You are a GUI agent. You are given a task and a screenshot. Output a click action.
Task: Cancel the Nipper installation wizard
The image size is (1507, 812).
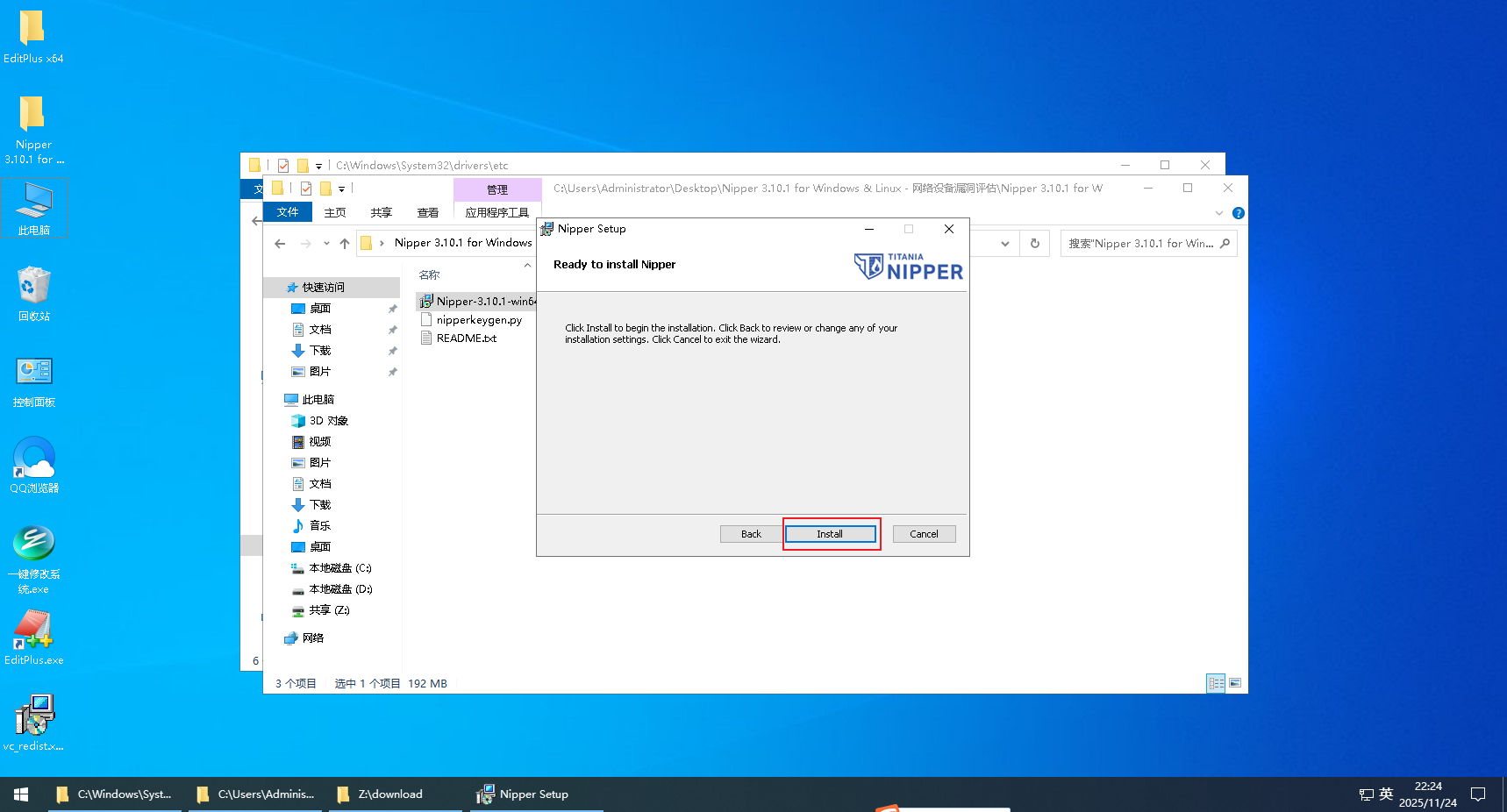point(924,534)
